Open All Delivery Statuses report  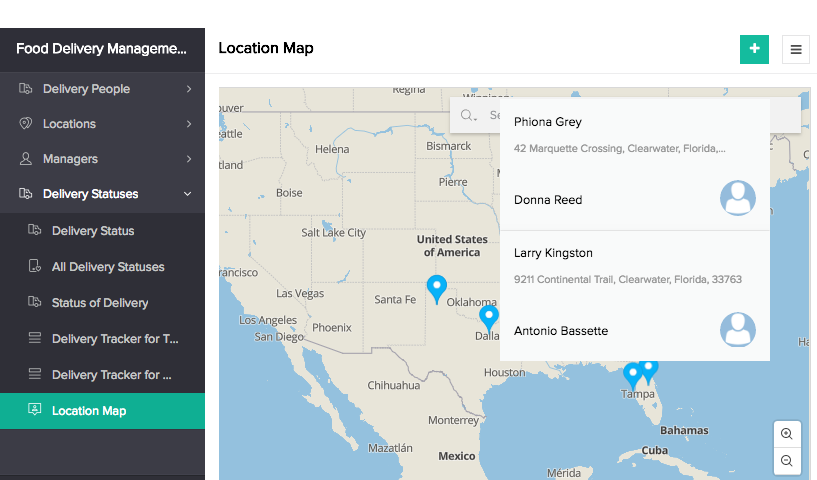[x=102, y=266]
